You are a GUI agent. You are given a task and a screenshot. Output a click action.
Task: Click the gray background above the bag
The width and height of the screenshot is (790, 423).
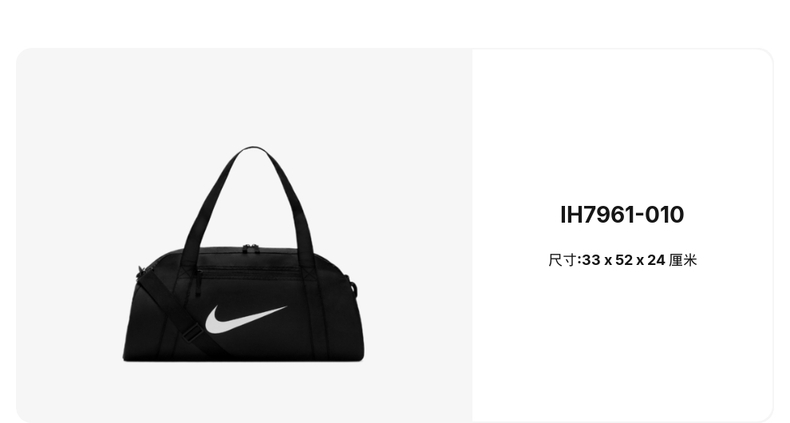[x=244, y=96]
